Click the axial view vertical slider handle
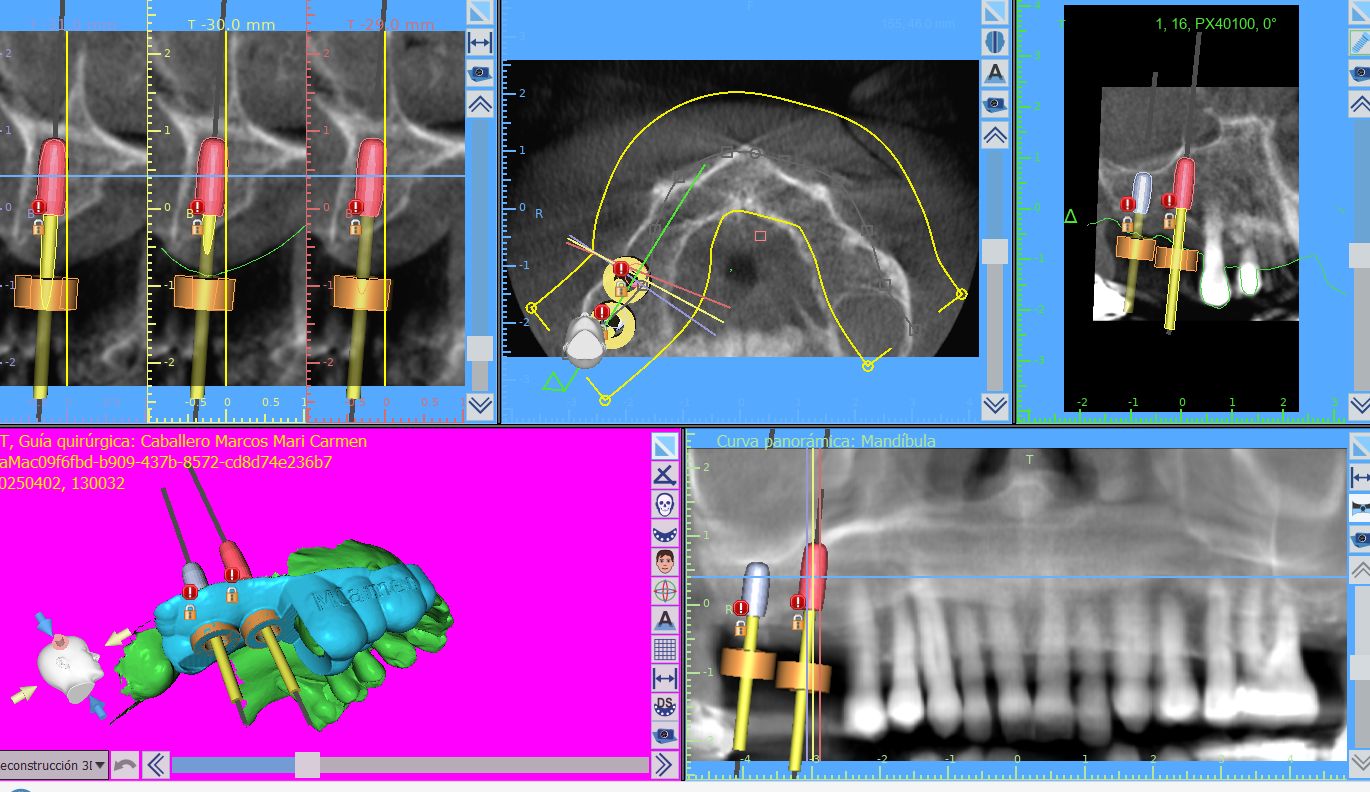 tap(994, 251)
